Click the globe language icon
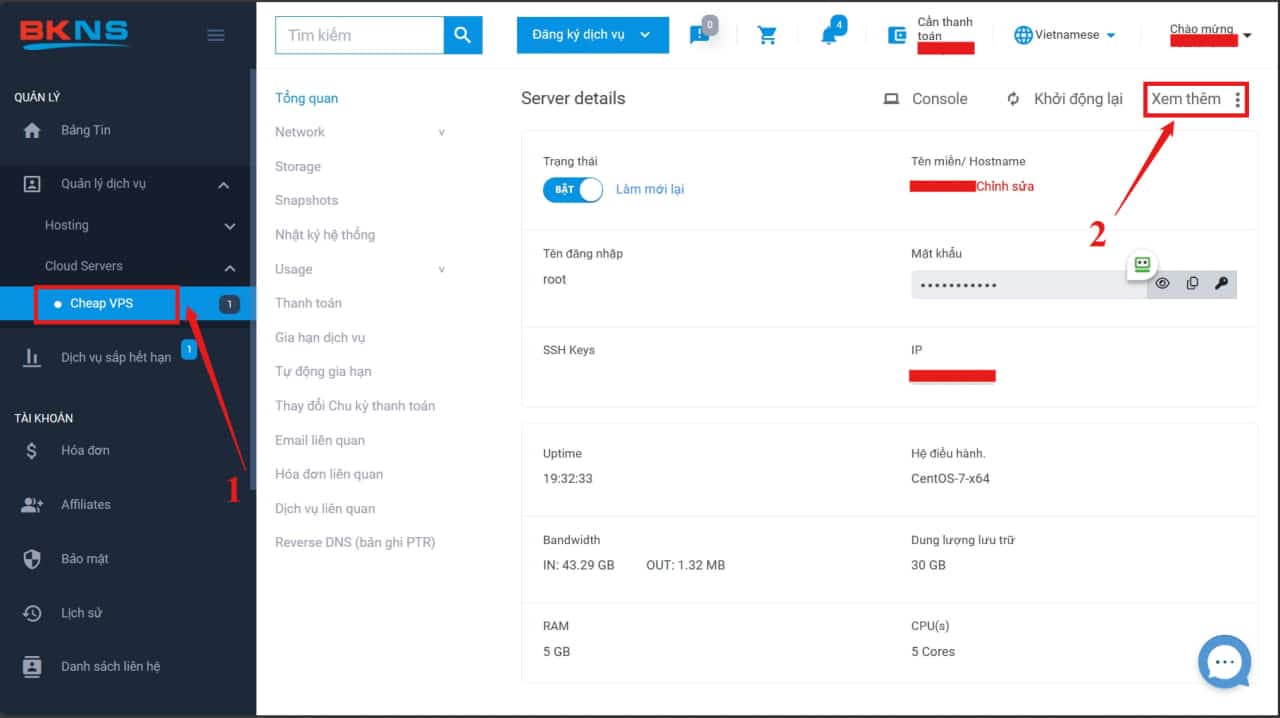Viewport: 1280px width, 718px height. 1022,35
